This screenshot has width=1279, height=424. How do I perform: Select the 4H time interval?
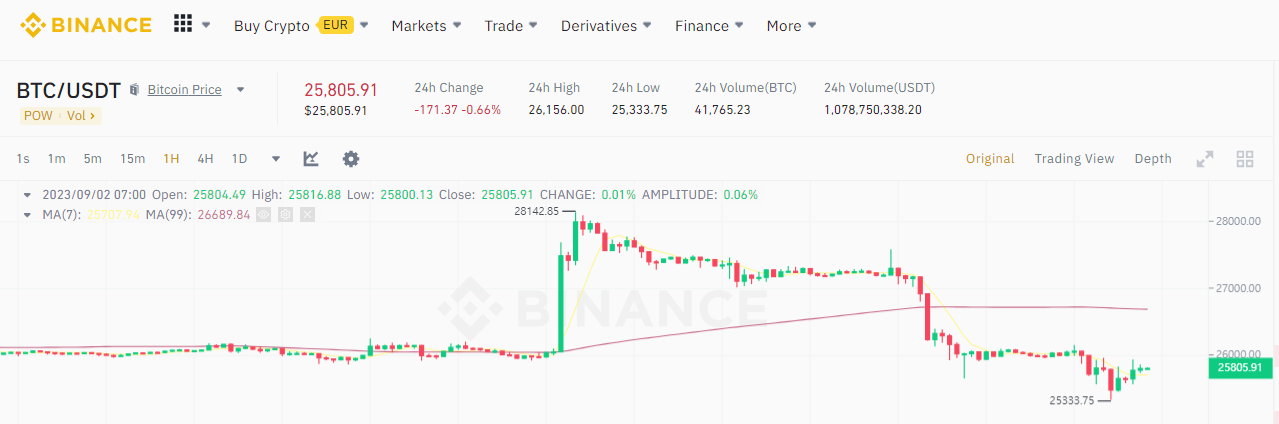(205, 158)
